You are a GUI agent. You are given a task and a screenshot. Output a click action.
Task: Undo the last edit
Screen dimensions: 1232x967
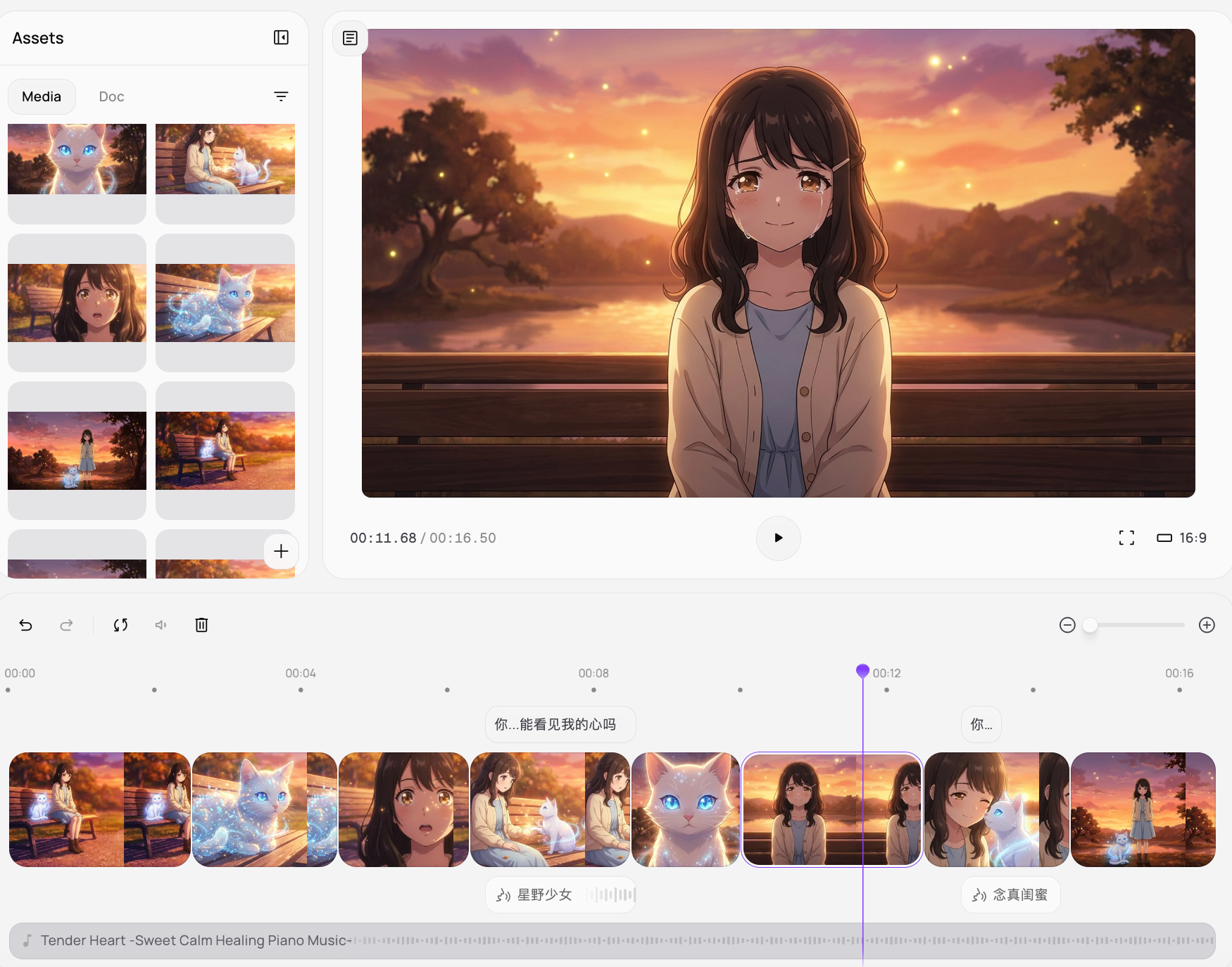[x=26, y=625]
